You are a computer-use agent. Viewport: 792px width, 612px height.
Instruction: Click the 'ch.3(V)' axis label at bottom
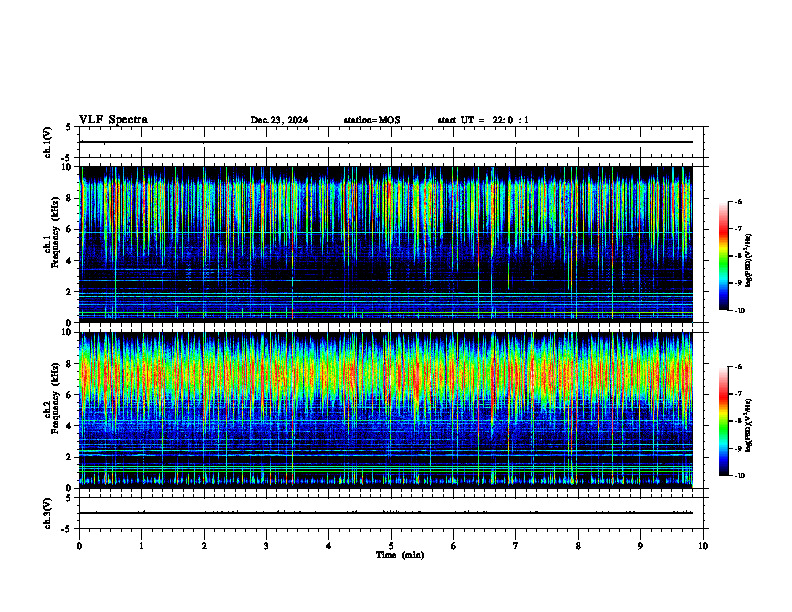point(47,513)
